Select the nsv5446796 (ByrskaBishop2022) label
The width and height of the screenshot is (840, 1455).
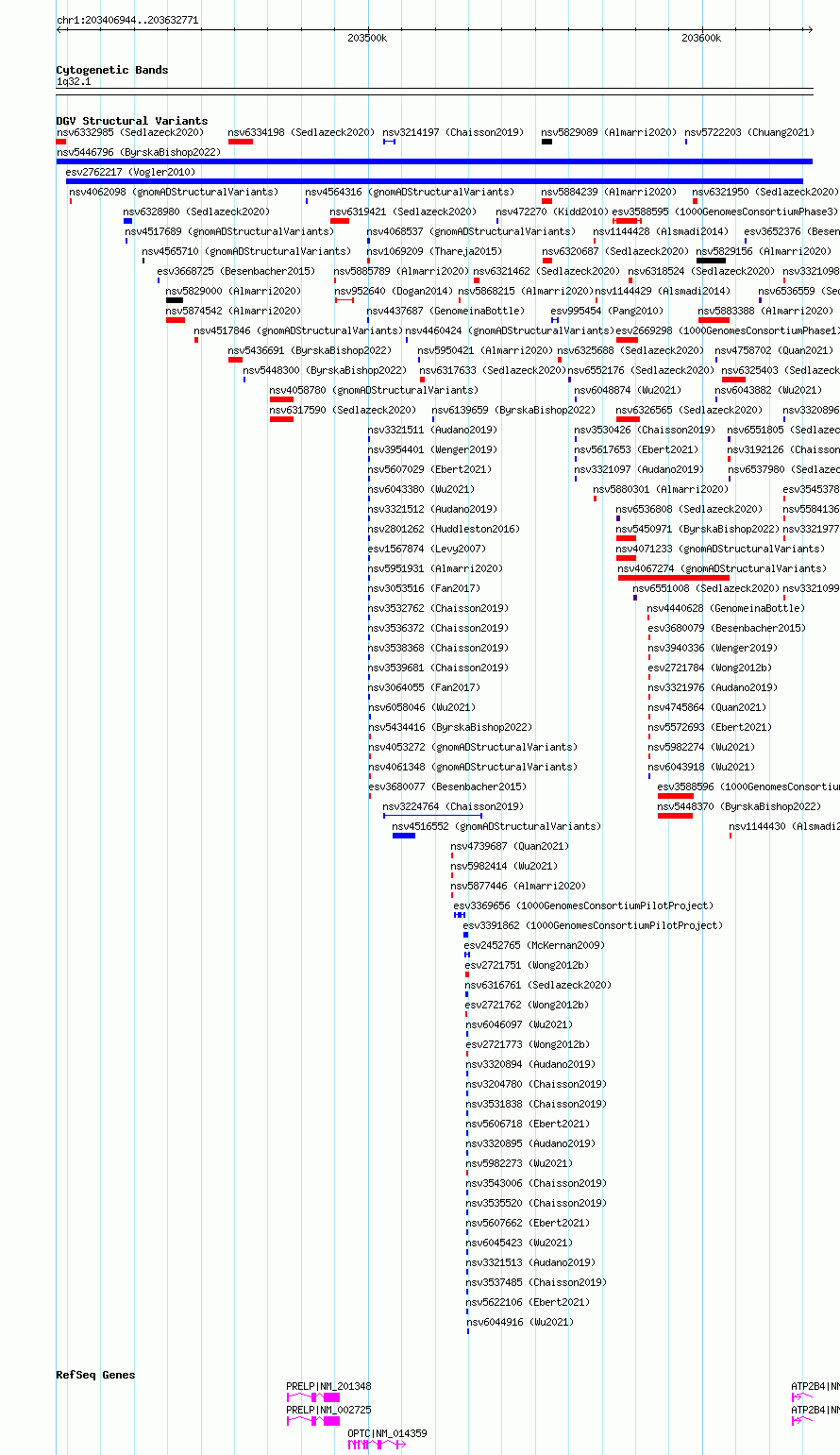click(139, 152)
